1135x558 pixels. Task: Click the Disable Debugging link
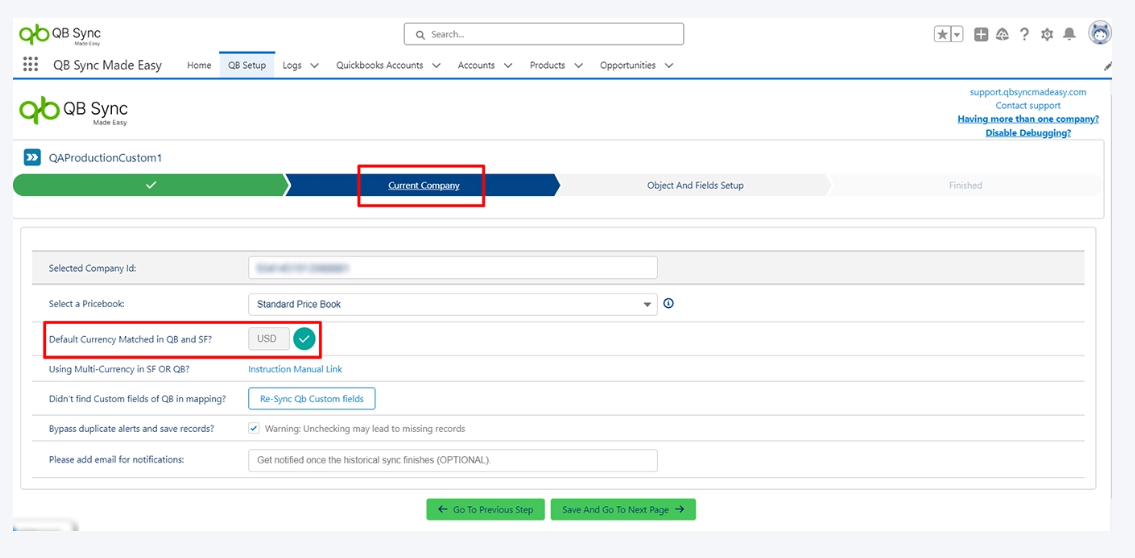1028,133
